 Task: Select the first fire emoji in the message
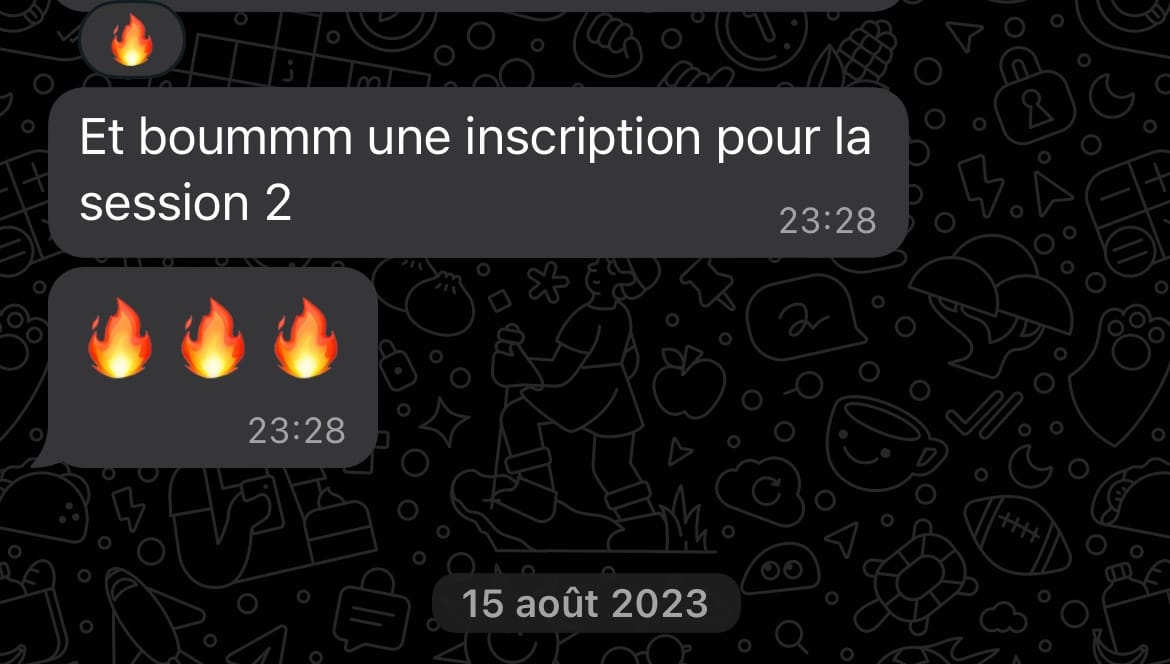120,337
